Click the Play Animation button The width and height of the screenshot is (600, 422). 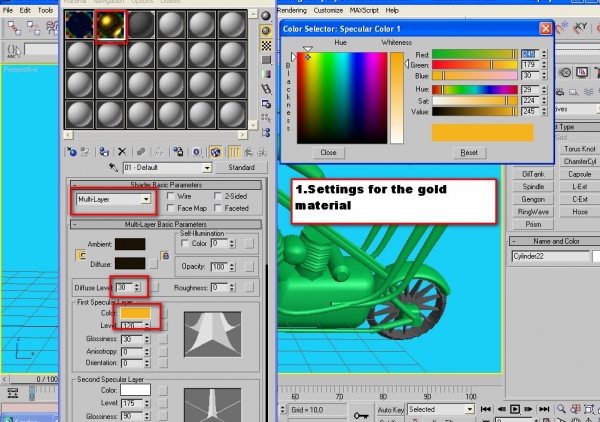[515, 409]
